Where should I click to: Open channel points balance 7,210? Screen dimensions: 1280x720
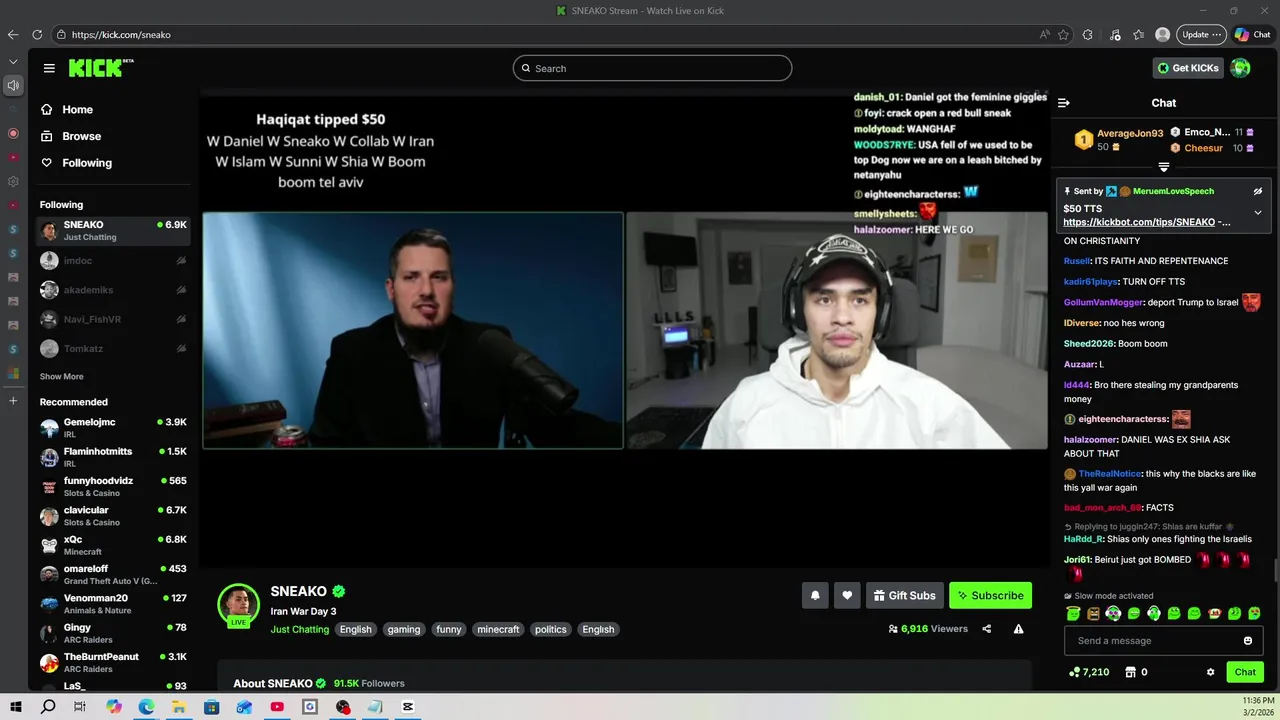(x=1089, y=672)
